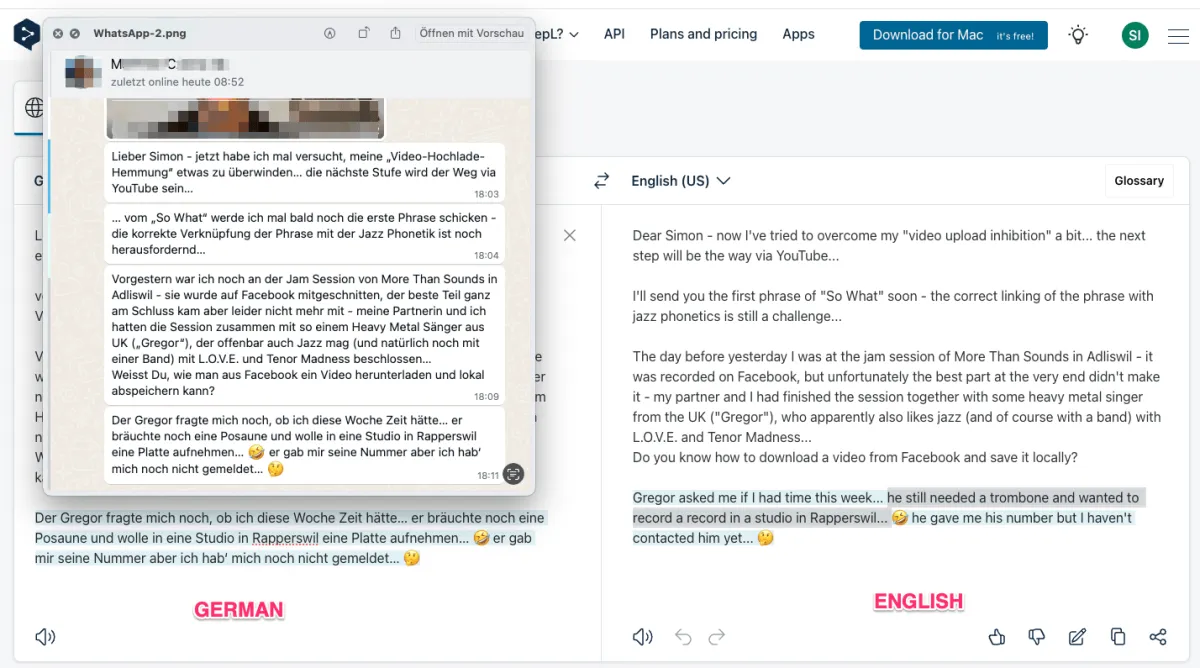This screenshot has height=668, width=1200.
Task: Click the share icon in Quick Look window
Action: pyautogui.click(x=396, y=33)
